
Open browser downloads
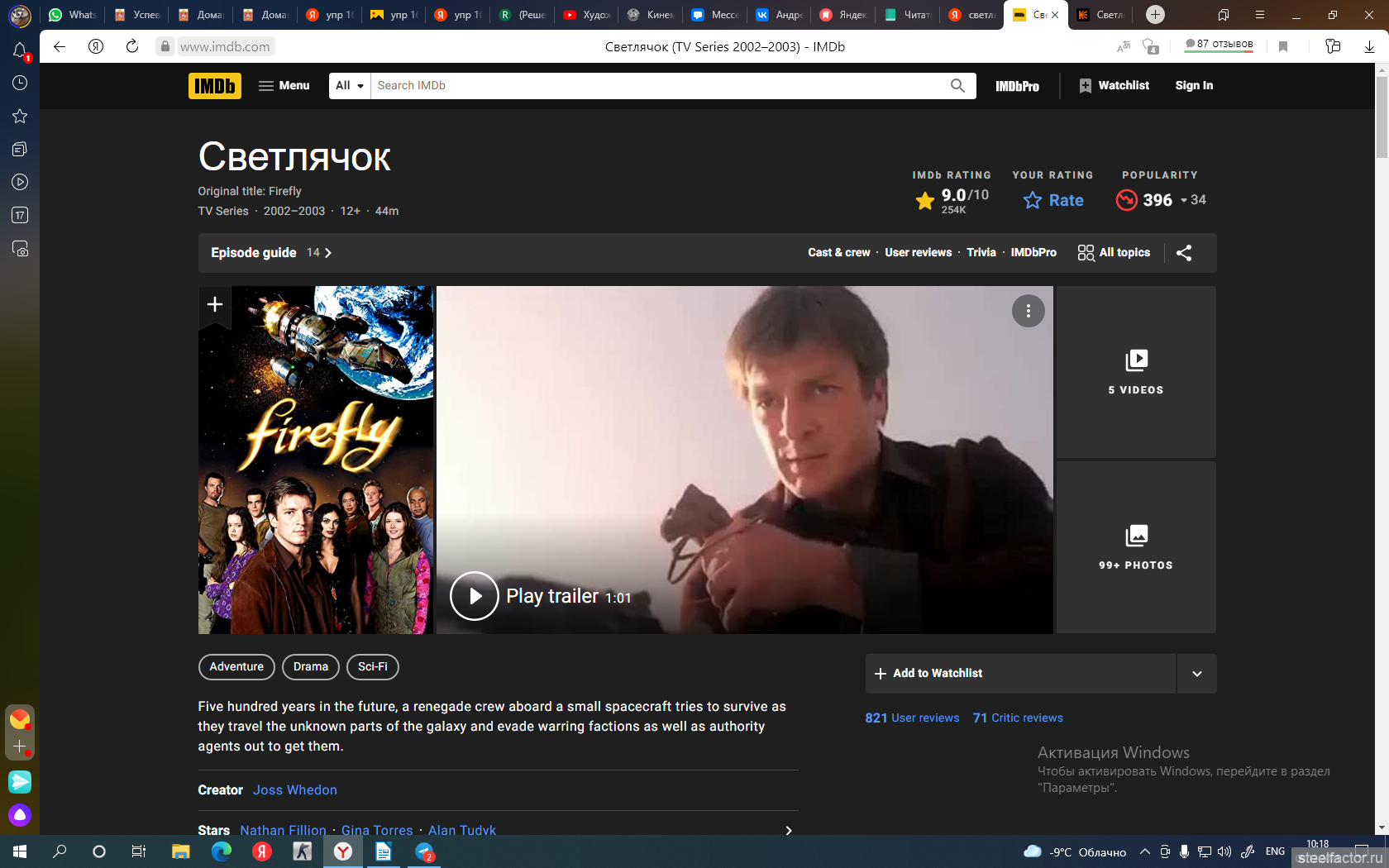click(1369, 47)
